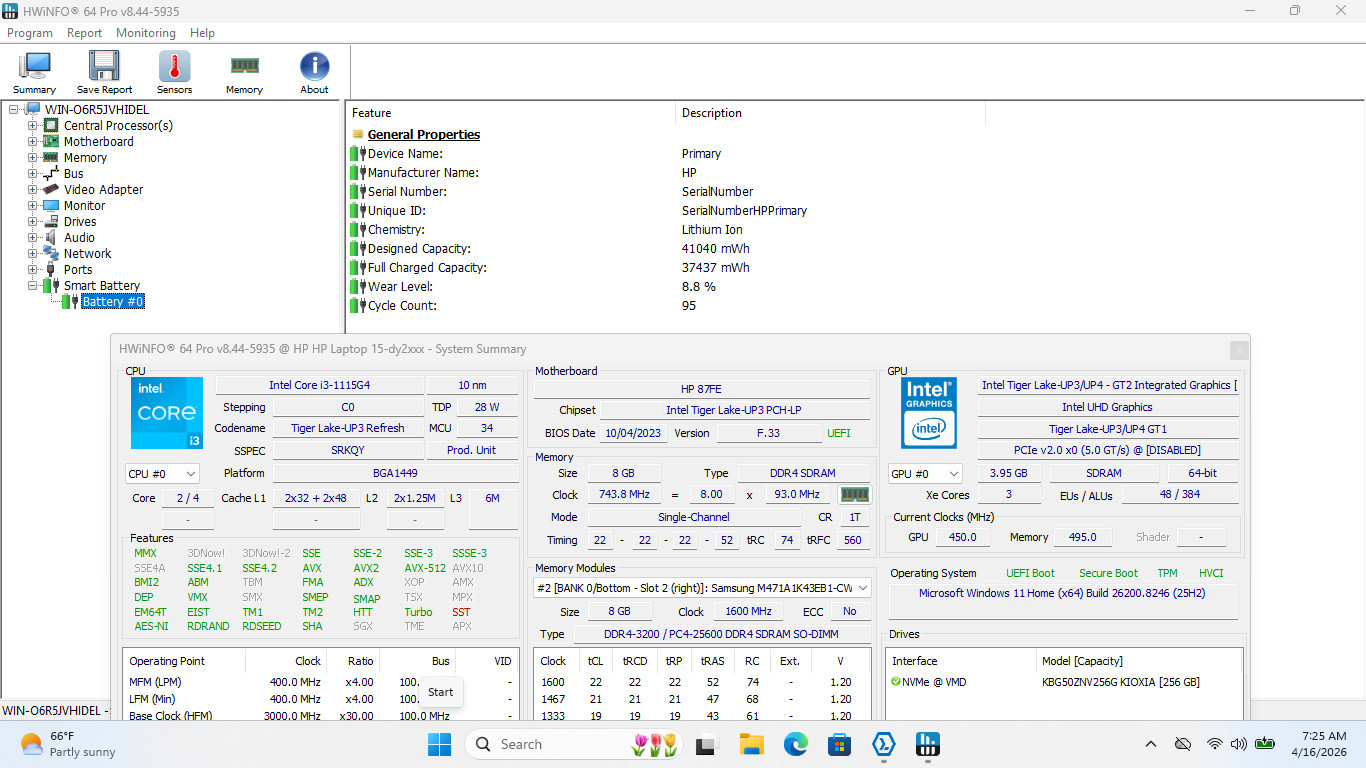1366x768 pixels.
Task: Collapse the WIN-O6R5JVHIDEL root node
Action: click(14, 110)
